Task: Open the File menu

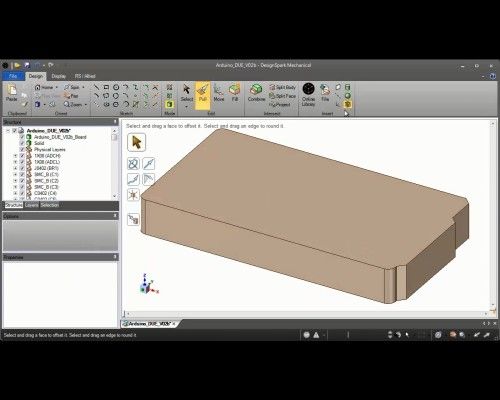Action: click(x=13, y=76)
